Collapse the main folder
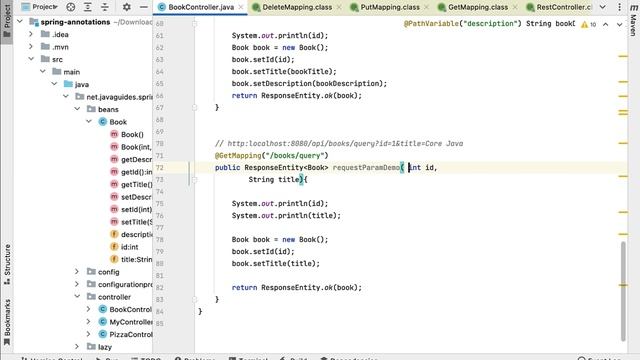Viewport: 640px width, 360px height. coord(42,71)
